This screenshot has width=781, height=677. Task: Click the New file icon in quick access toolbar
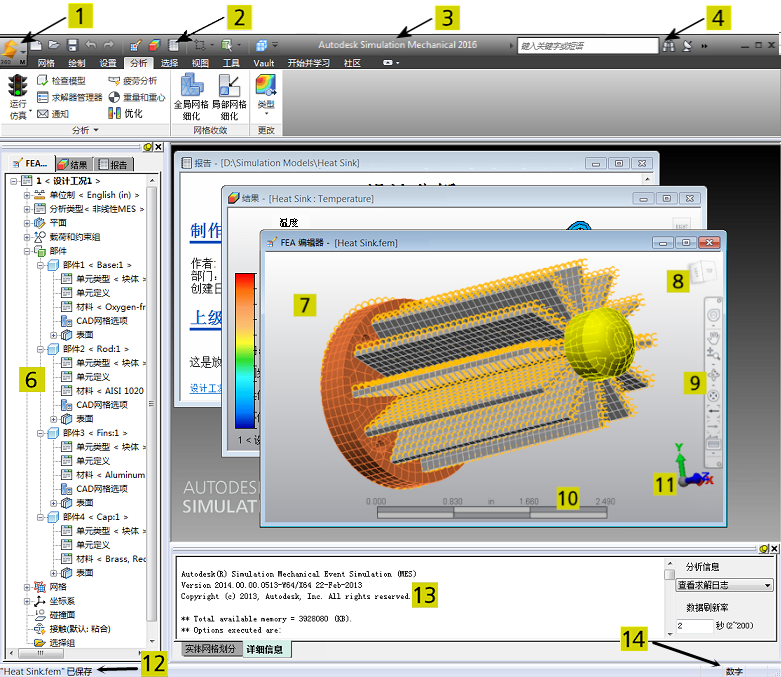(36, 45)
